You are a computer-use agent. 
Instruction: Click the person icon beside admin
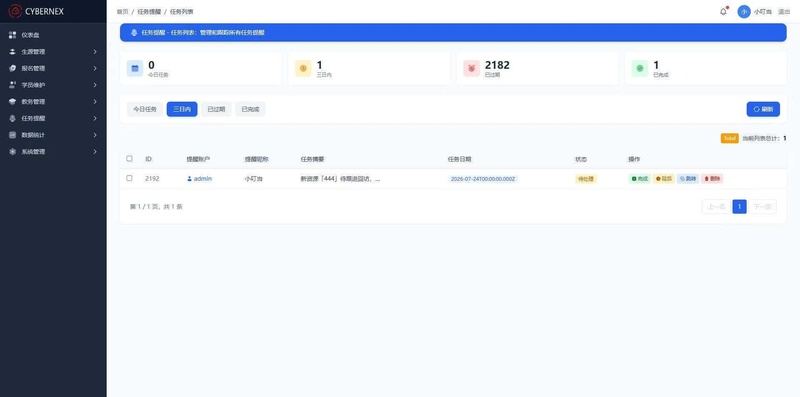coord(189,179)
